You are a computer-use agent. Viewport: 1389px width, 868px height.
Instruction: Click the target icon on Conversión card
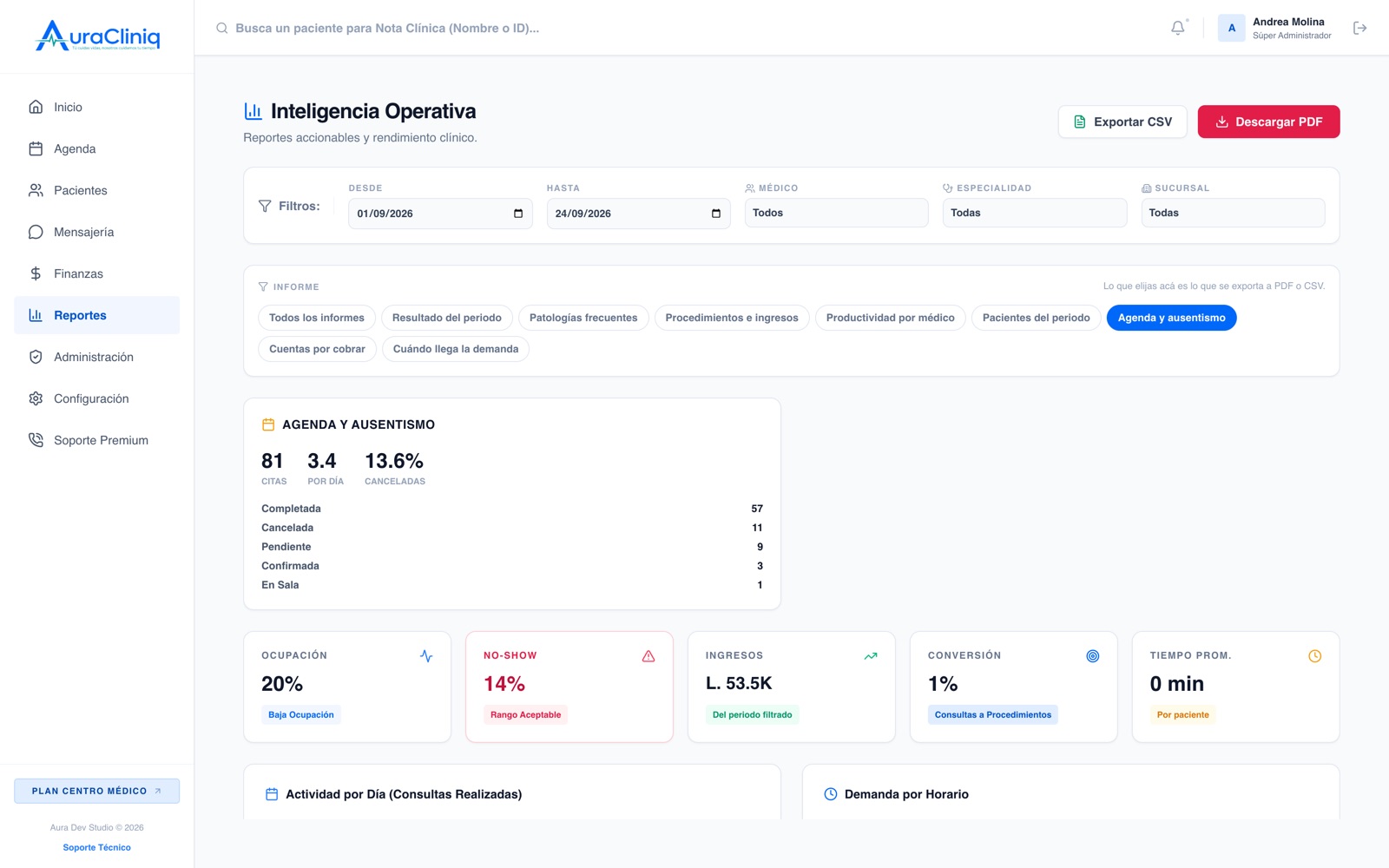[1093, 656]
